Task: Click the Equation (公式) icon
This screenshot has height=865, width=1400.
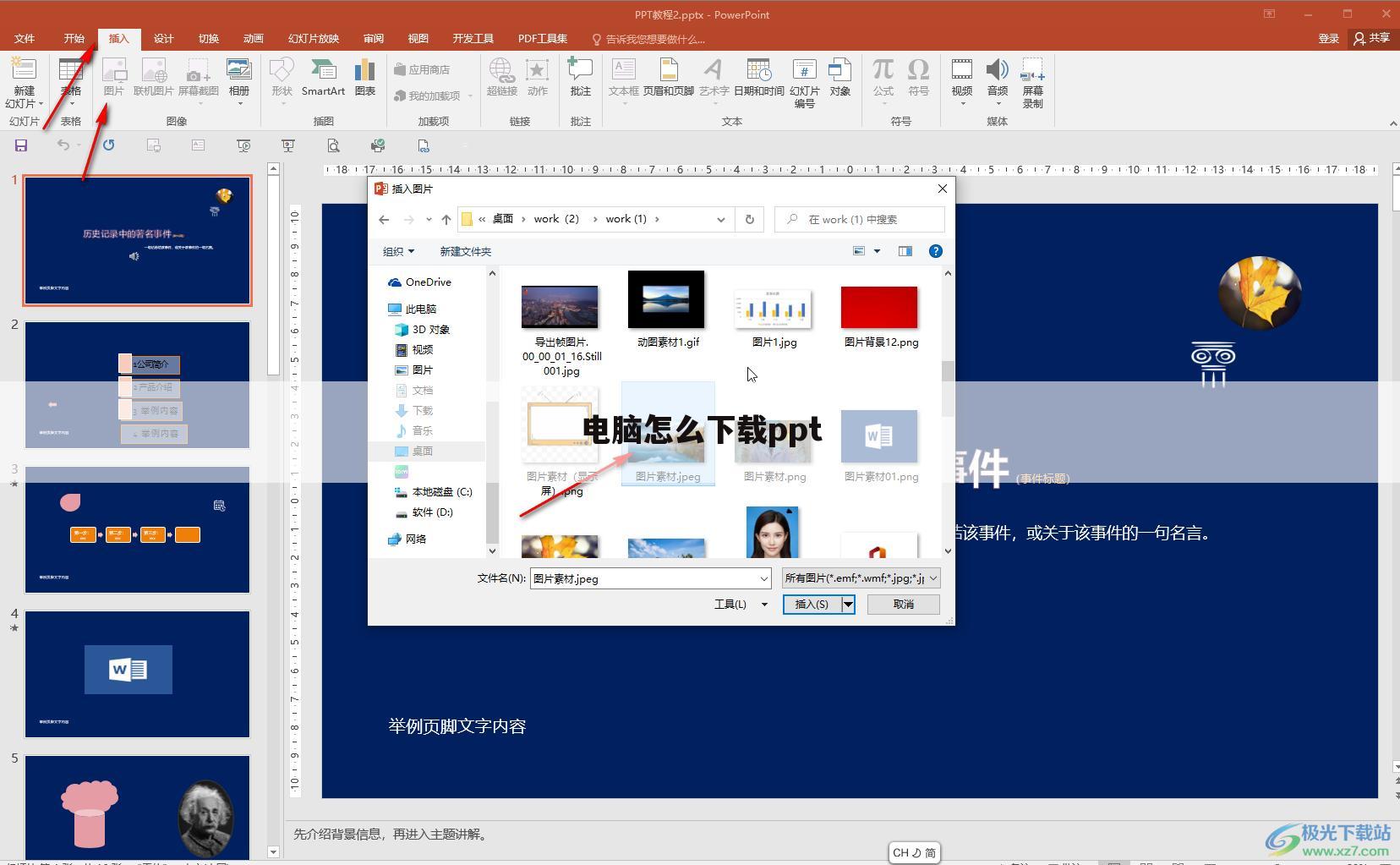Action: coord(883,81)
